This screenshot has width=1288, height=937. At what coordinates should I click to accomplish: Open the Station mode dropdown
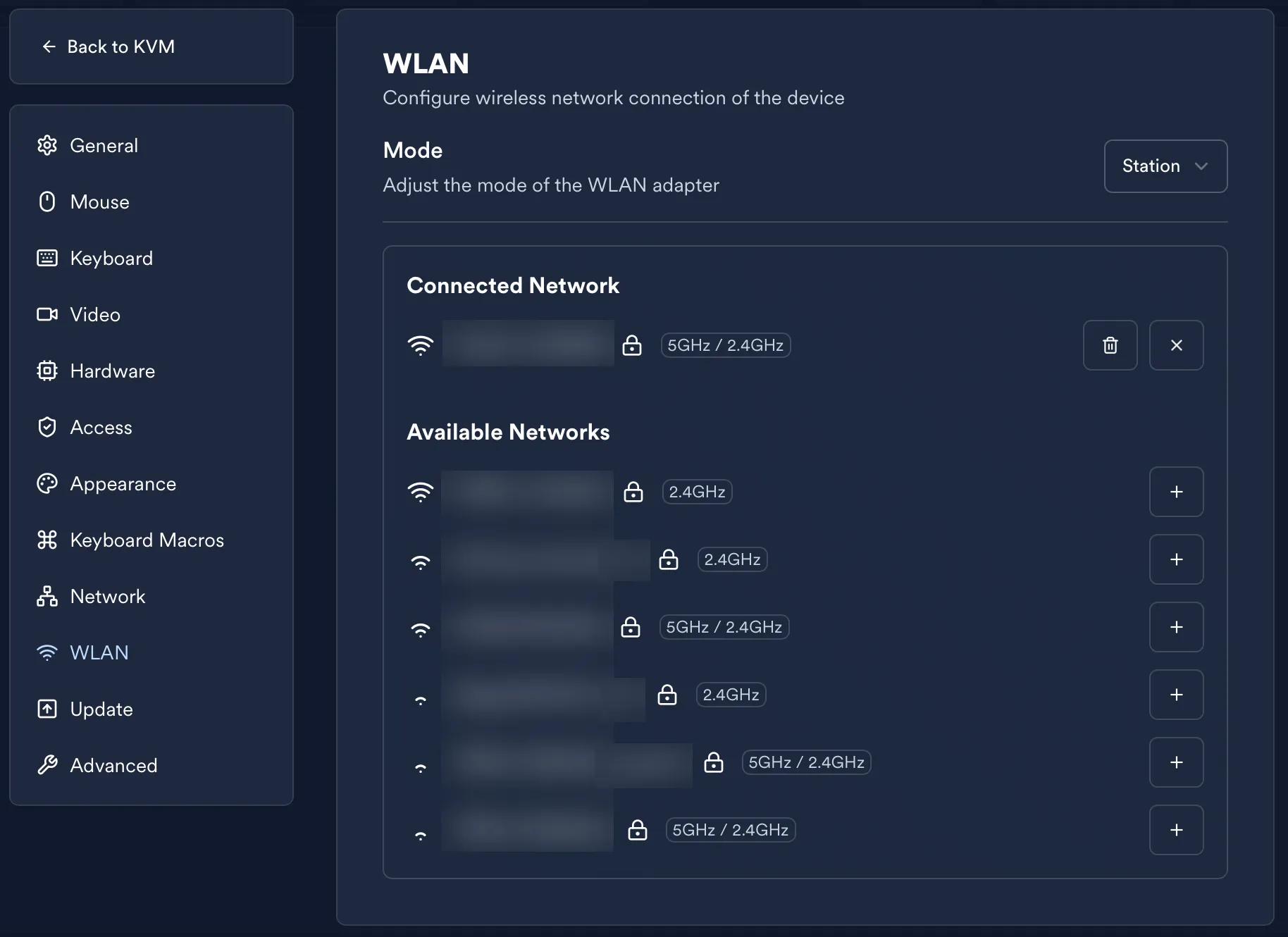coord(1165,166)
